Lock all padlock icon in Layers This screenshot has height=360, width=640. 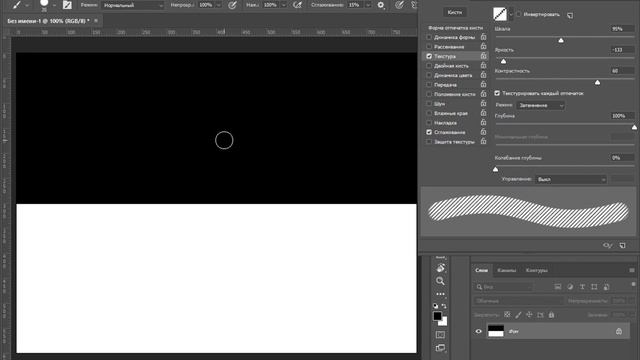551,315
